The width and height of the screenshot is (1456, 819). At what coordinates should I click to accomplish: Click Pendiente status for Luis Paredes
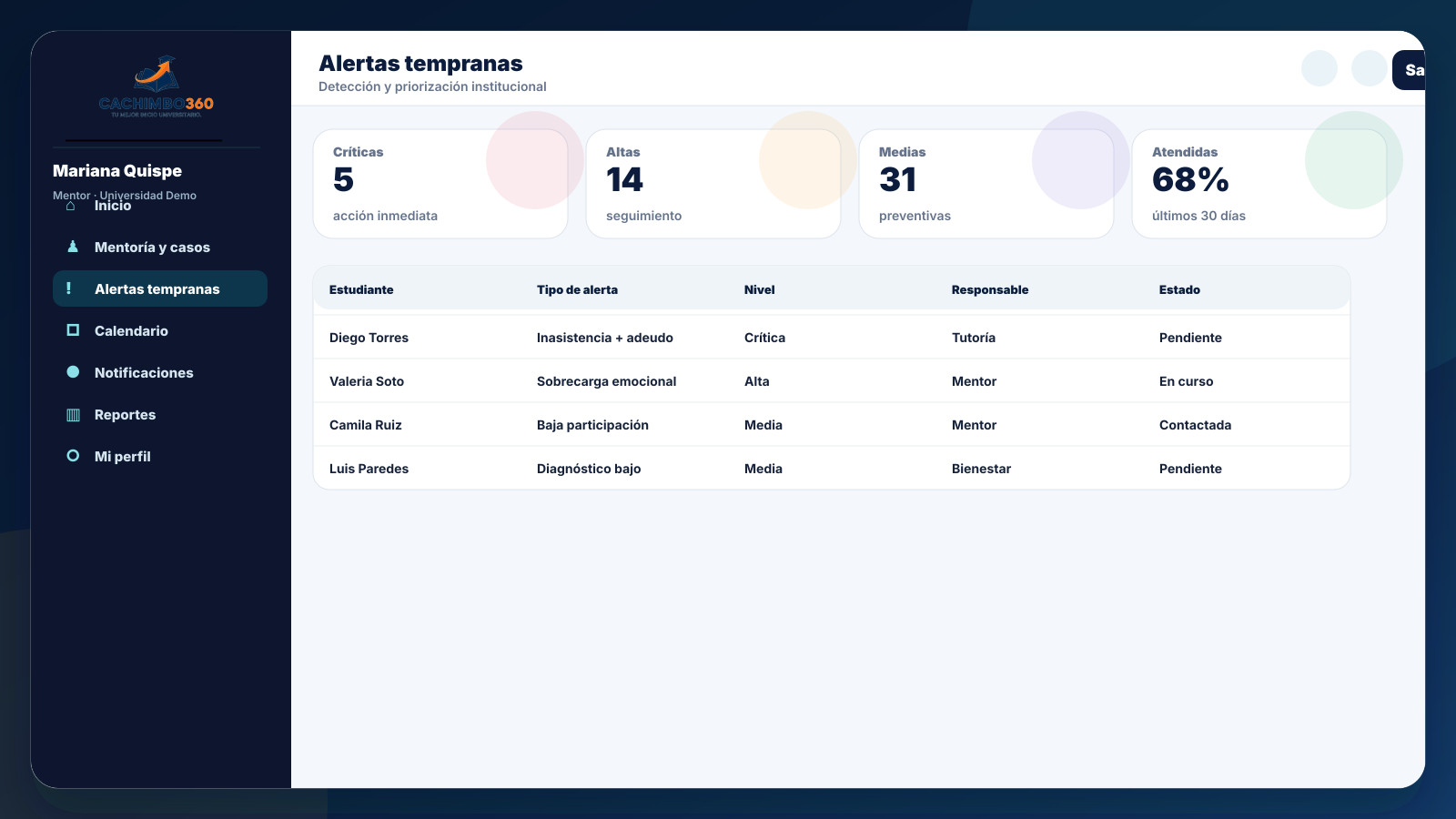[1190, 469]
